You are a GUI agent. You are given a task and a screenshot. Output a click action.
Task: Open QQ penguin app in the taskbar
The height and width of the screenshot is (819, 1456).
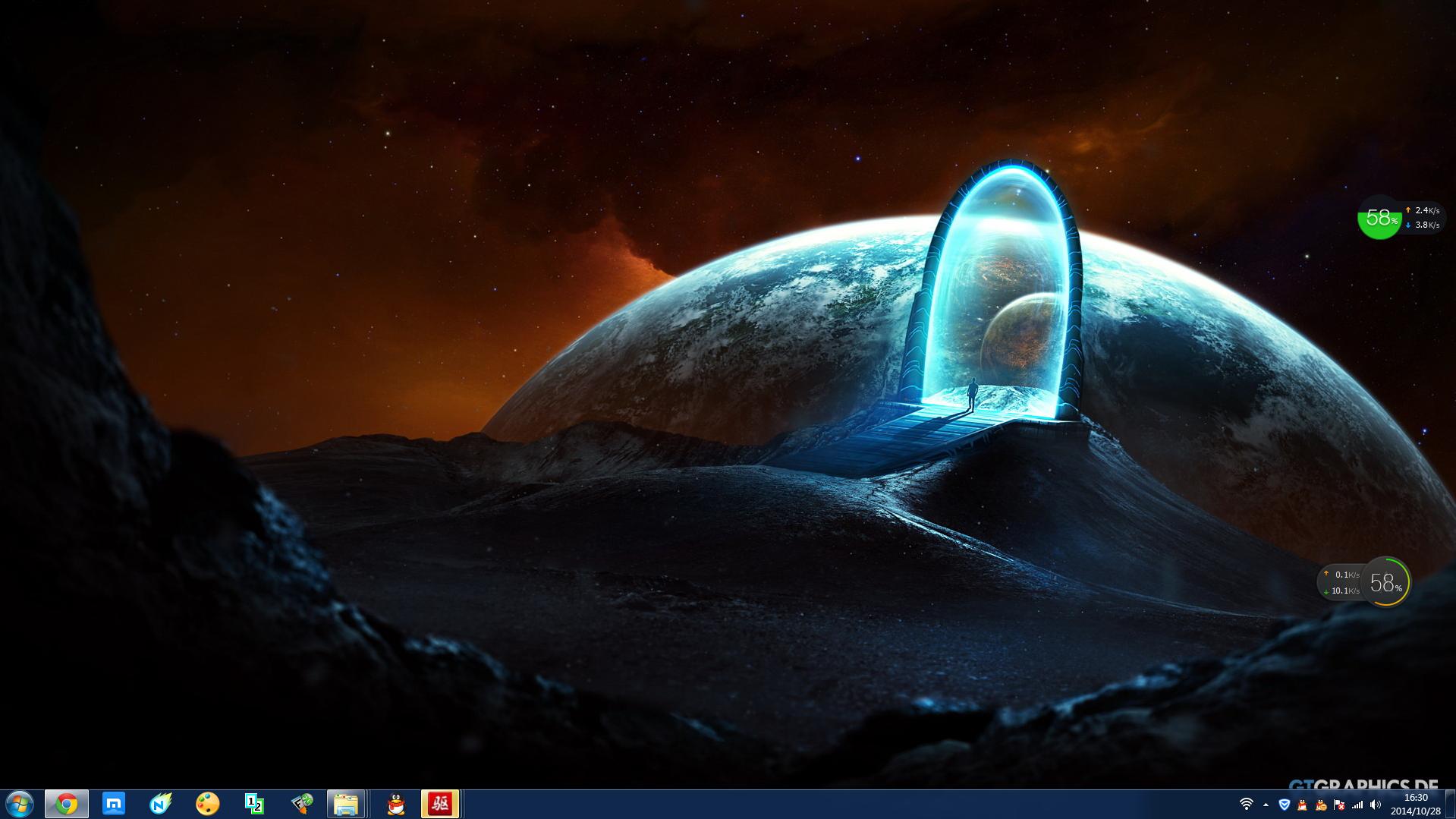395,804
